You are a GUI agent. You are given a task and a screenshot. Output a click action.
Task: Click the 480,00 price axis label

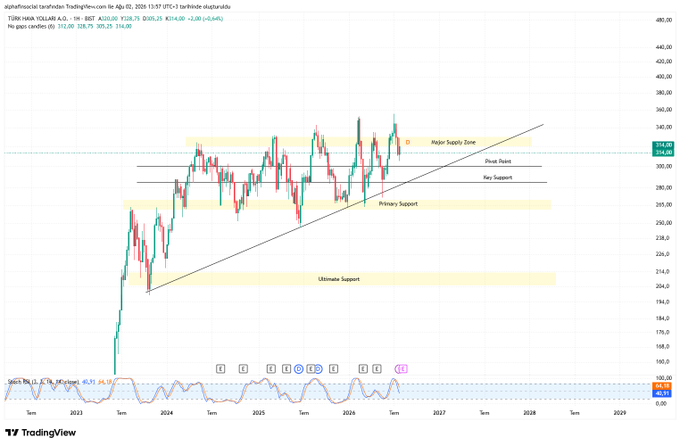[664, 20]
